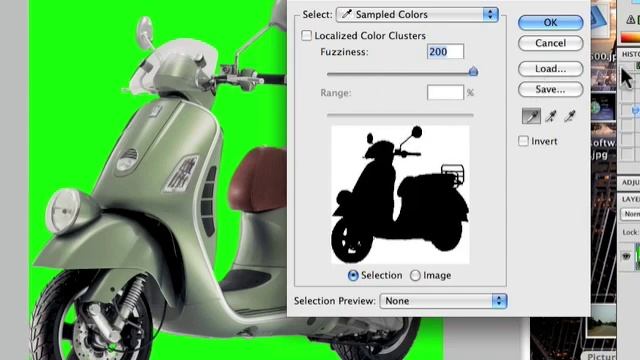Click the Save... button
Image resolution: width=640 pixels, height=360 pixels.
coord(550,89)
